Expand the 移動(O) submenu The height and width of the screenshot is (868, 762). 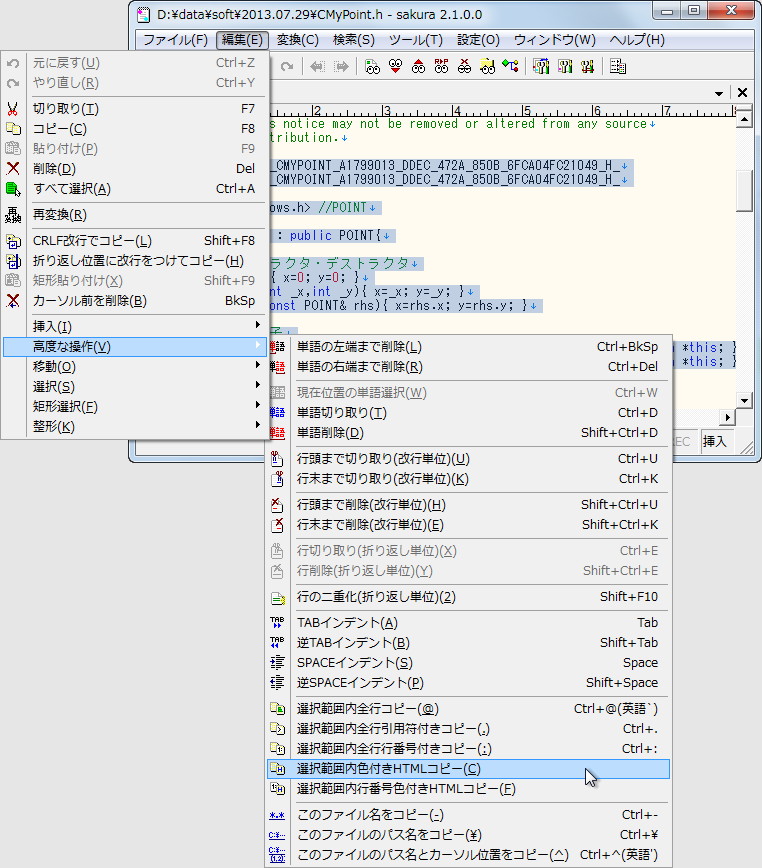point(133,366)
